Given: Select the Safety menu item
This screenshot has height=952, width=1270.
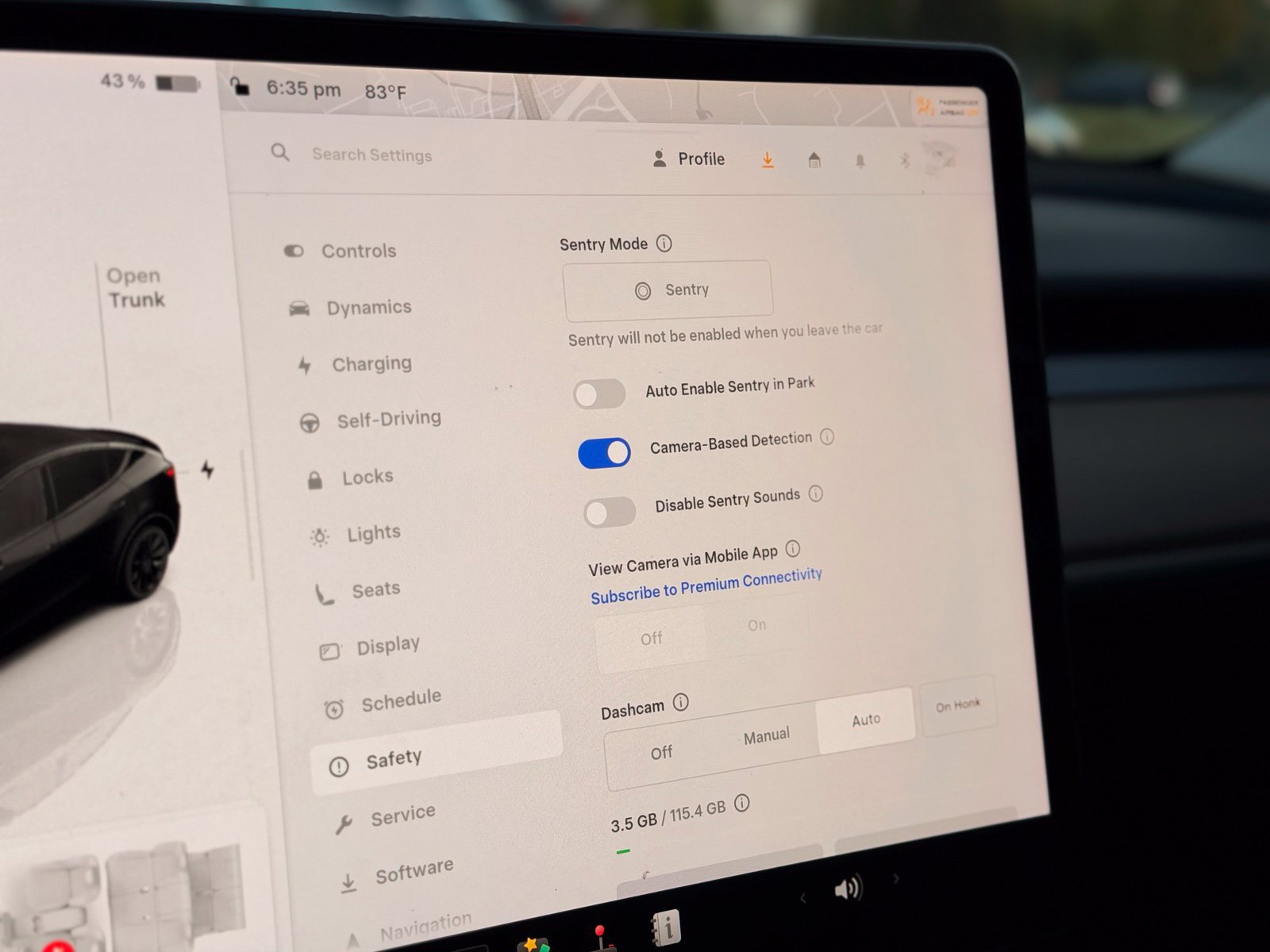Looking at the screenshot, I should pyautogui.click(x=437, y=754).
